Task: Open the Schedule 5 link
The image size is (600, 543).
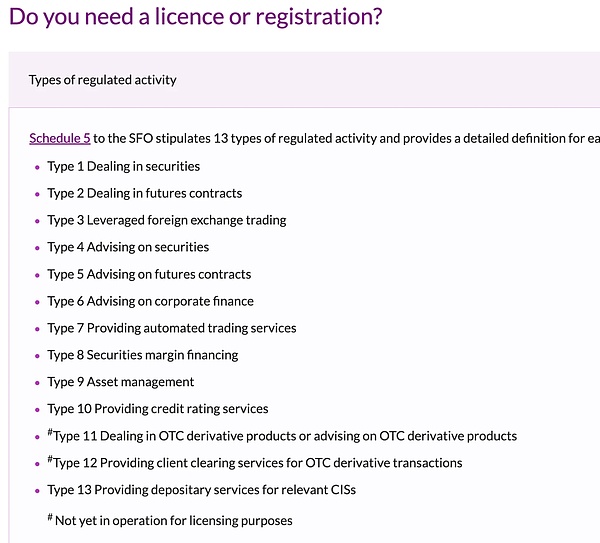Action: [x=60, y=138]
